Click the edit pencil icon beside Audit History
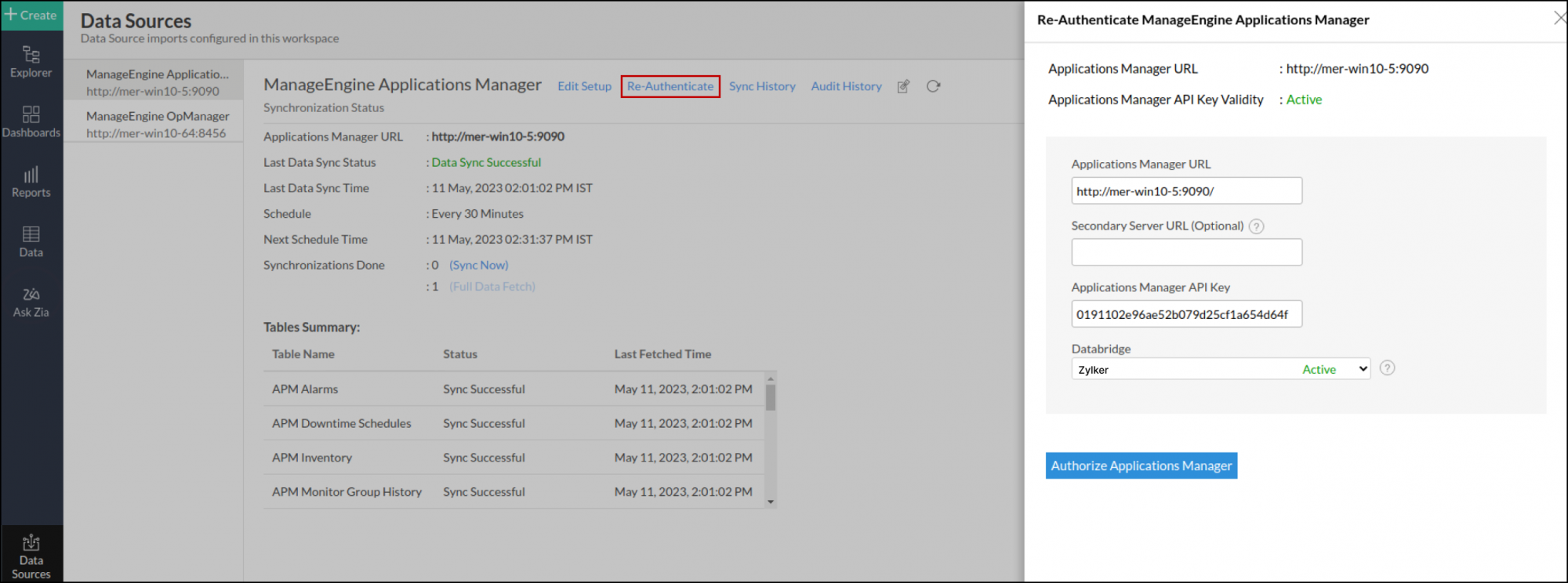The height and width of the screenshot is (583, 1568). click(x=903, y=86)
